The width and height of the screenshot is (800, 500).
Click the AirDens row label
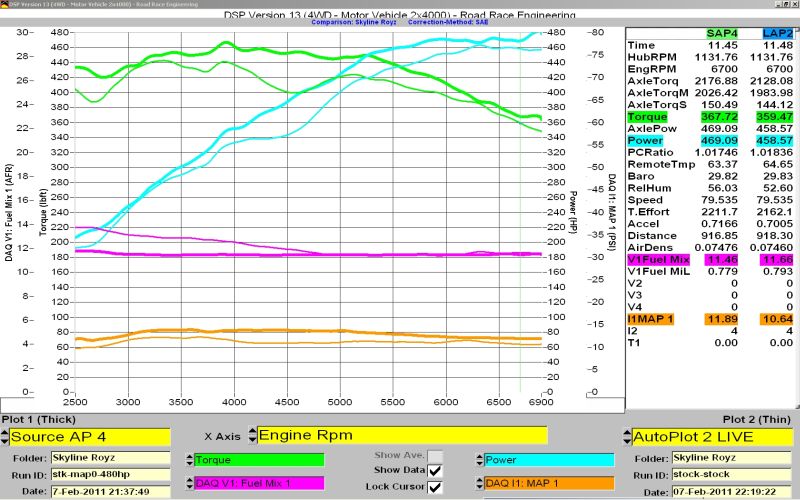coord(650,247)
